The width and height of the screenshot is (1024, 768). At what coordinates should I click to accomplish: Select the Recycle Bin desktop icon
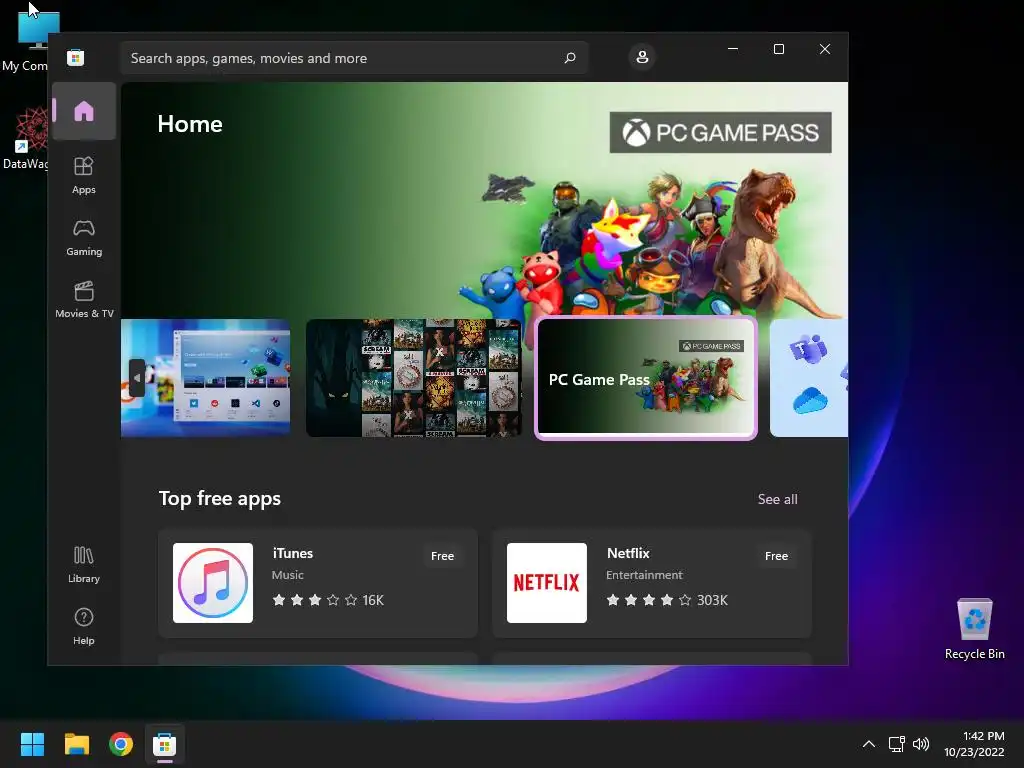(x=974, y=629)
